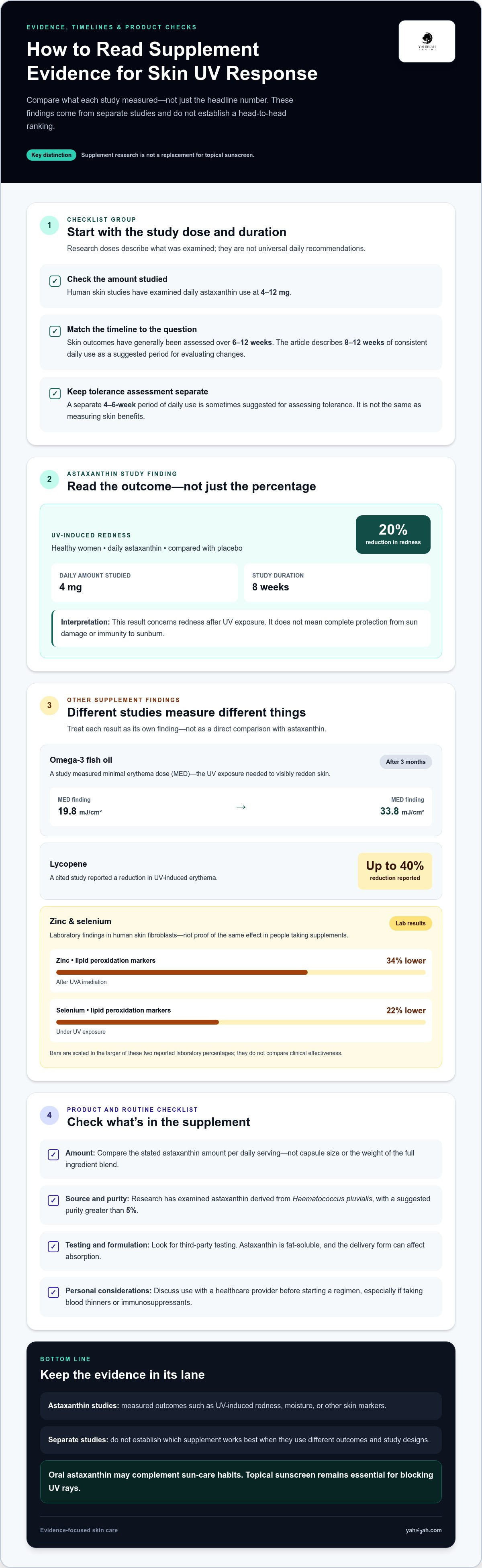Click the 'Zinc & selenium' heading

(80, 922)
